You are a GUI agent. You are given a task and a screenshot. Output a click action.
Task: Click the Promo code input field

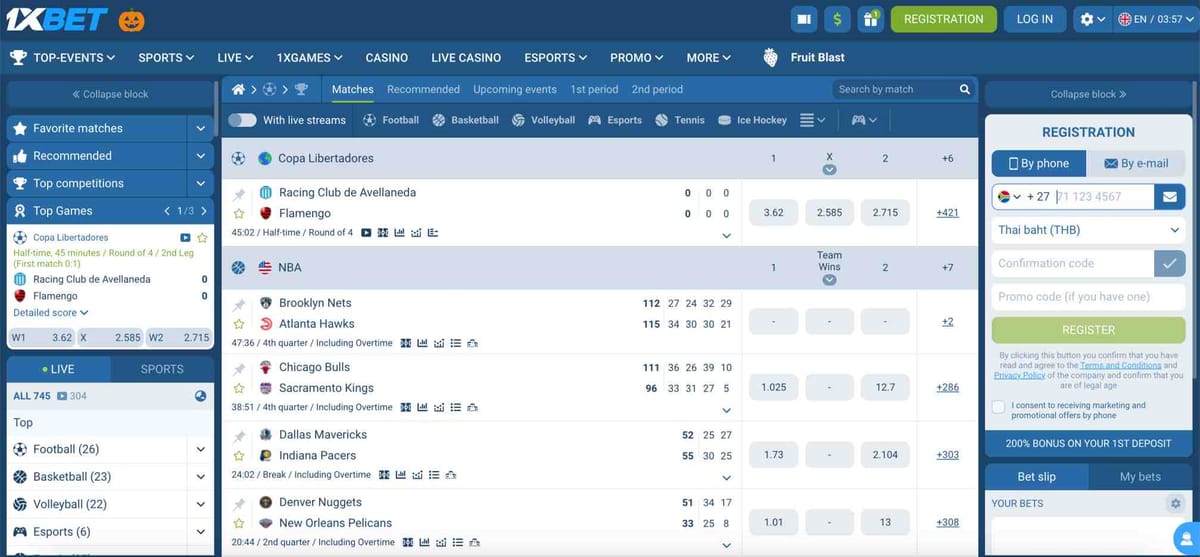click(1088, 297)
